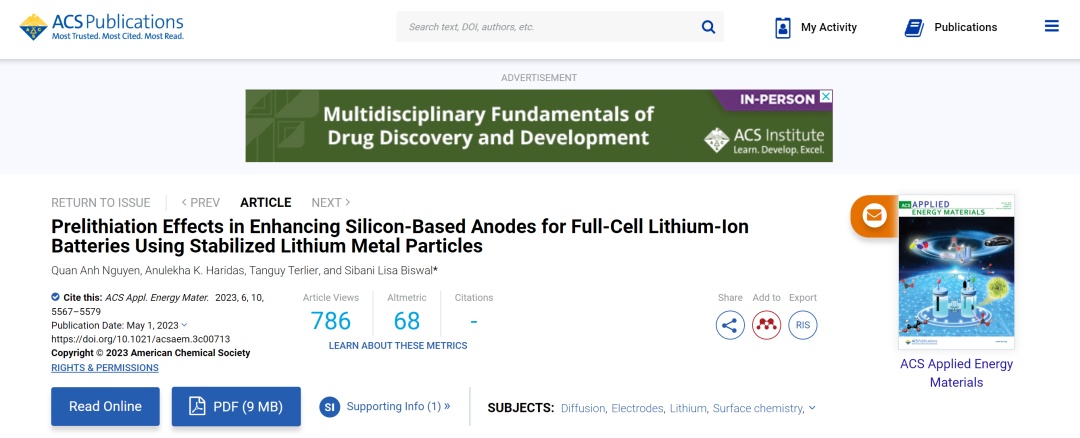The height and width of the screenshot is (438, 1080).
Task: Go to the previous article
Action: tap(201, 202)
